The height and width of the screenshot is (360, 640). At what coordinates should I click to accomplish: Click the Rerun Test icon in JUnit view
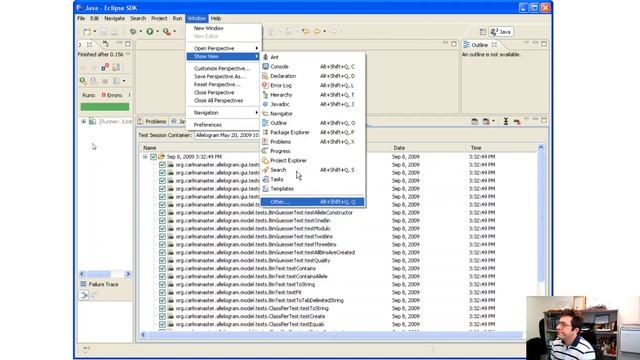pyautogui.click(x=83, y=81)
